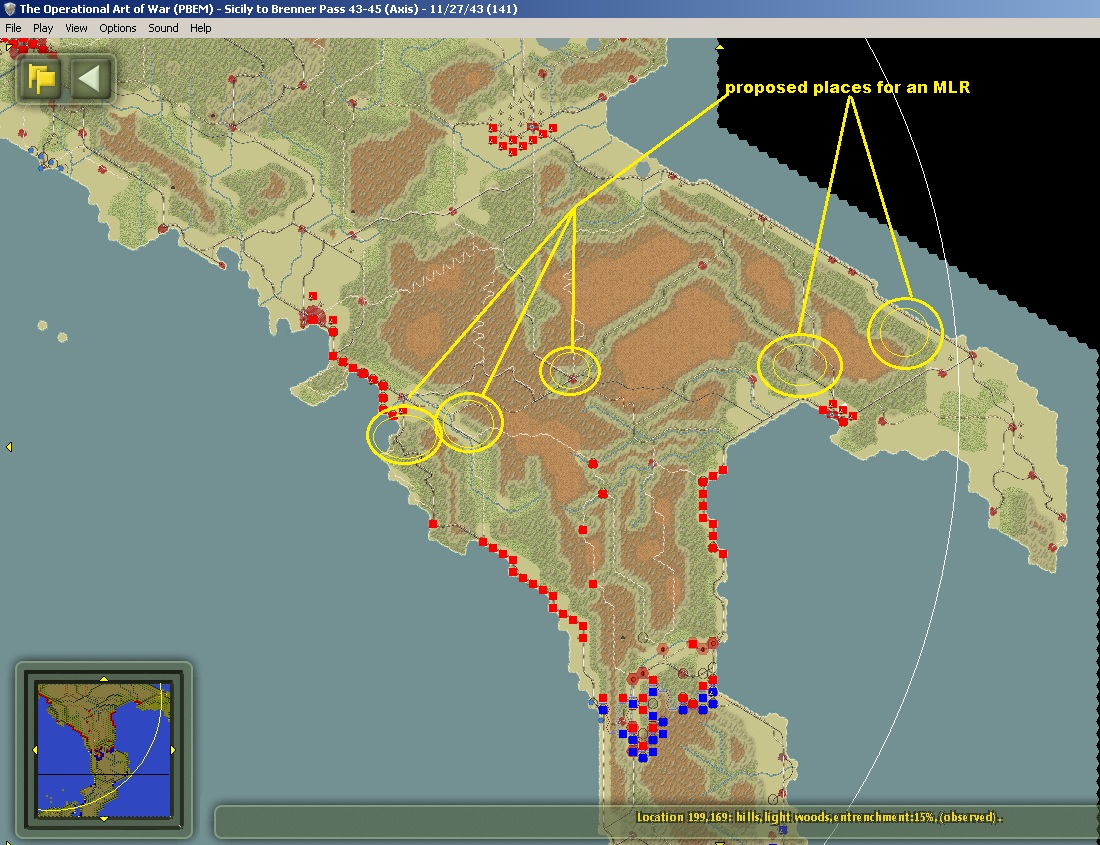Open the Sound menu
This screenshot has width=1100, height=845.
[163, 28]
